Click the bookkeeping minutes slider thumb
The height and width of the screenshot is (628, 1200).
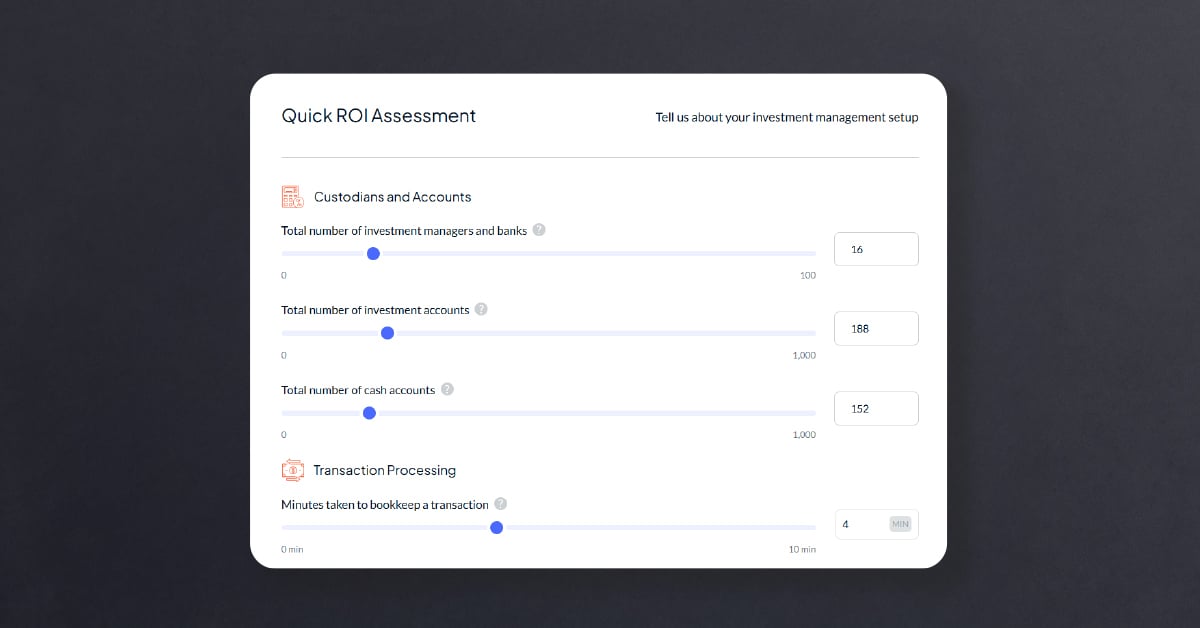pos(496,527)
